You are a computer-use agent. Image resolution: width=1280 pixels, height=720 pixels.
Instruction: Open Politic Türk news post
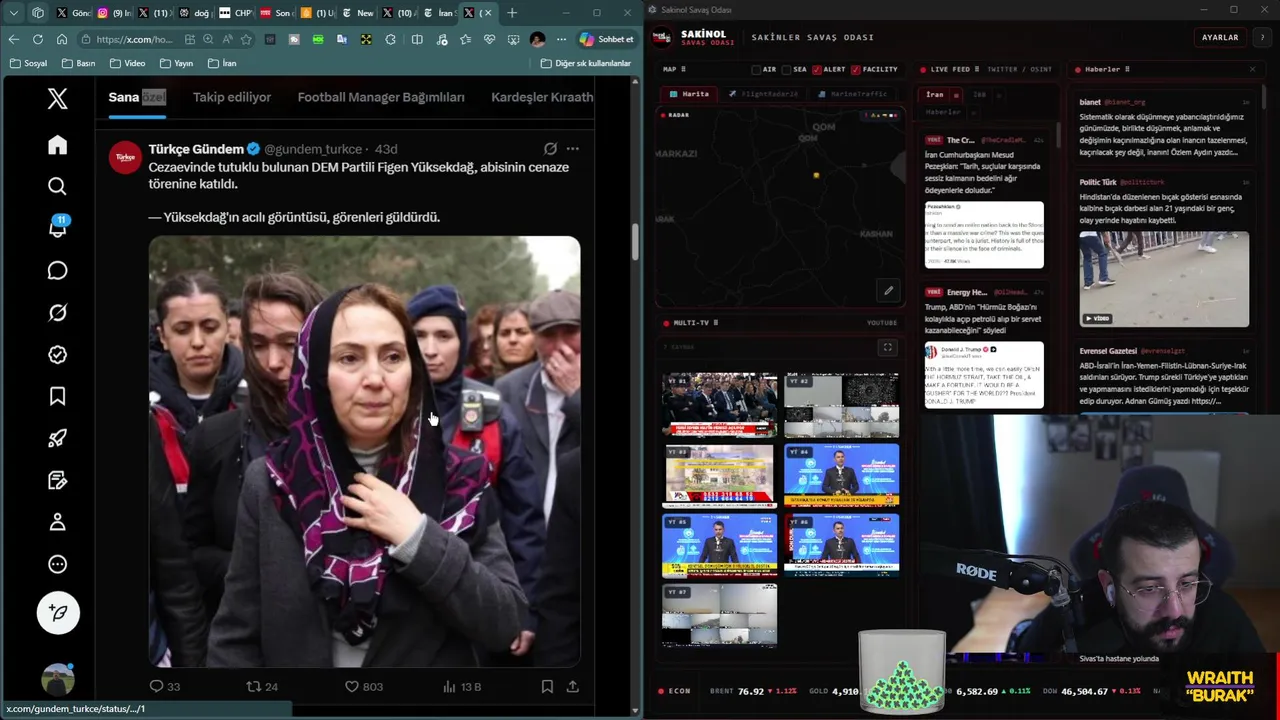(1164, 250)
